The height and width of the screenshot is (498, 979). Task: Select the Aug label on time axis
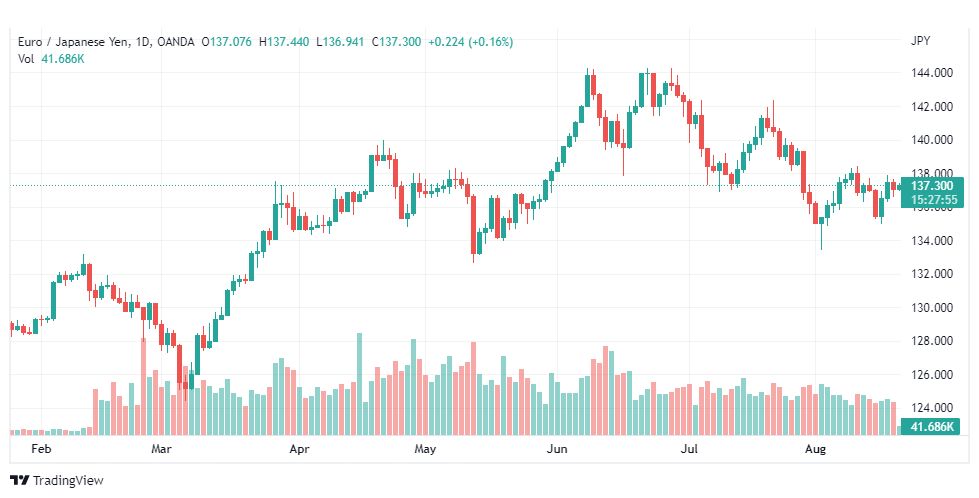[815, 449]
